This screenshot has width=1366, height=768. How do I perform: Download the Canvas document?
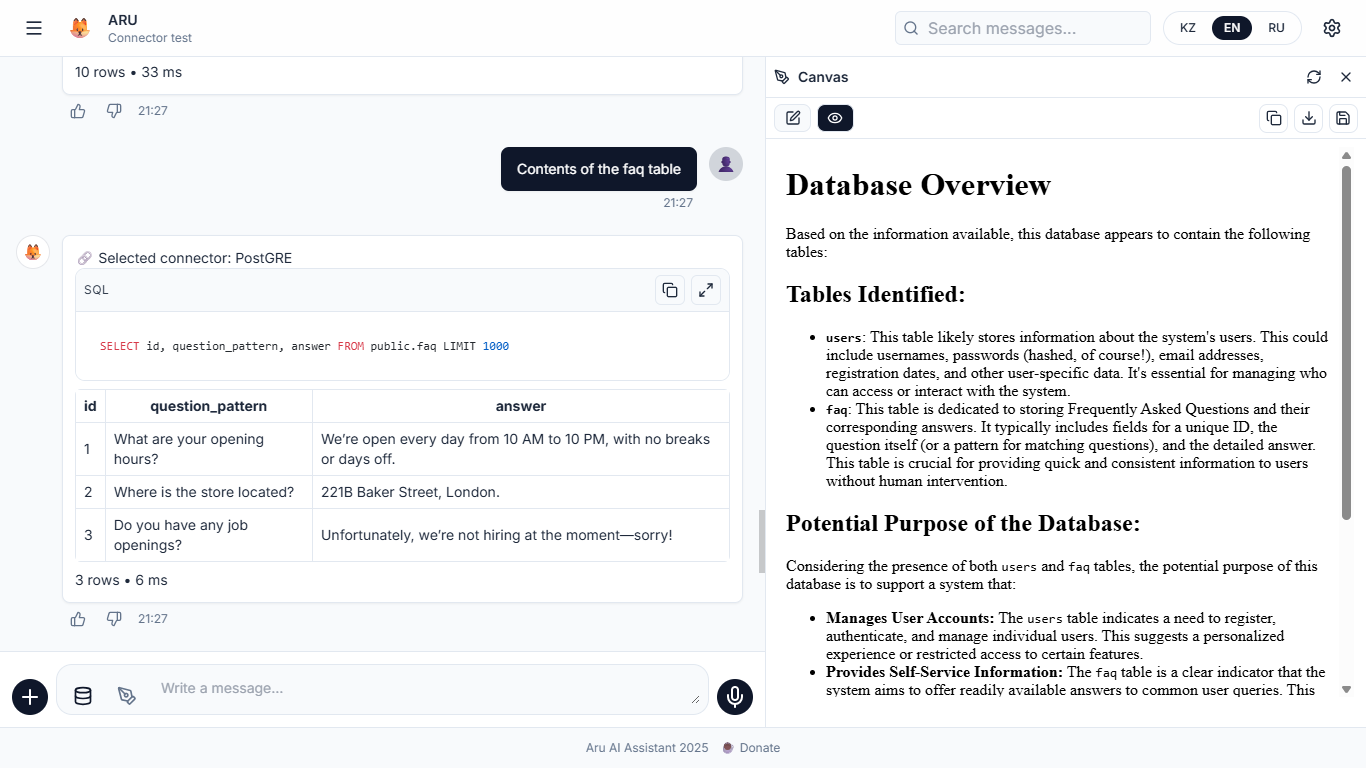pyautogui.click(x=1309, y=118)
